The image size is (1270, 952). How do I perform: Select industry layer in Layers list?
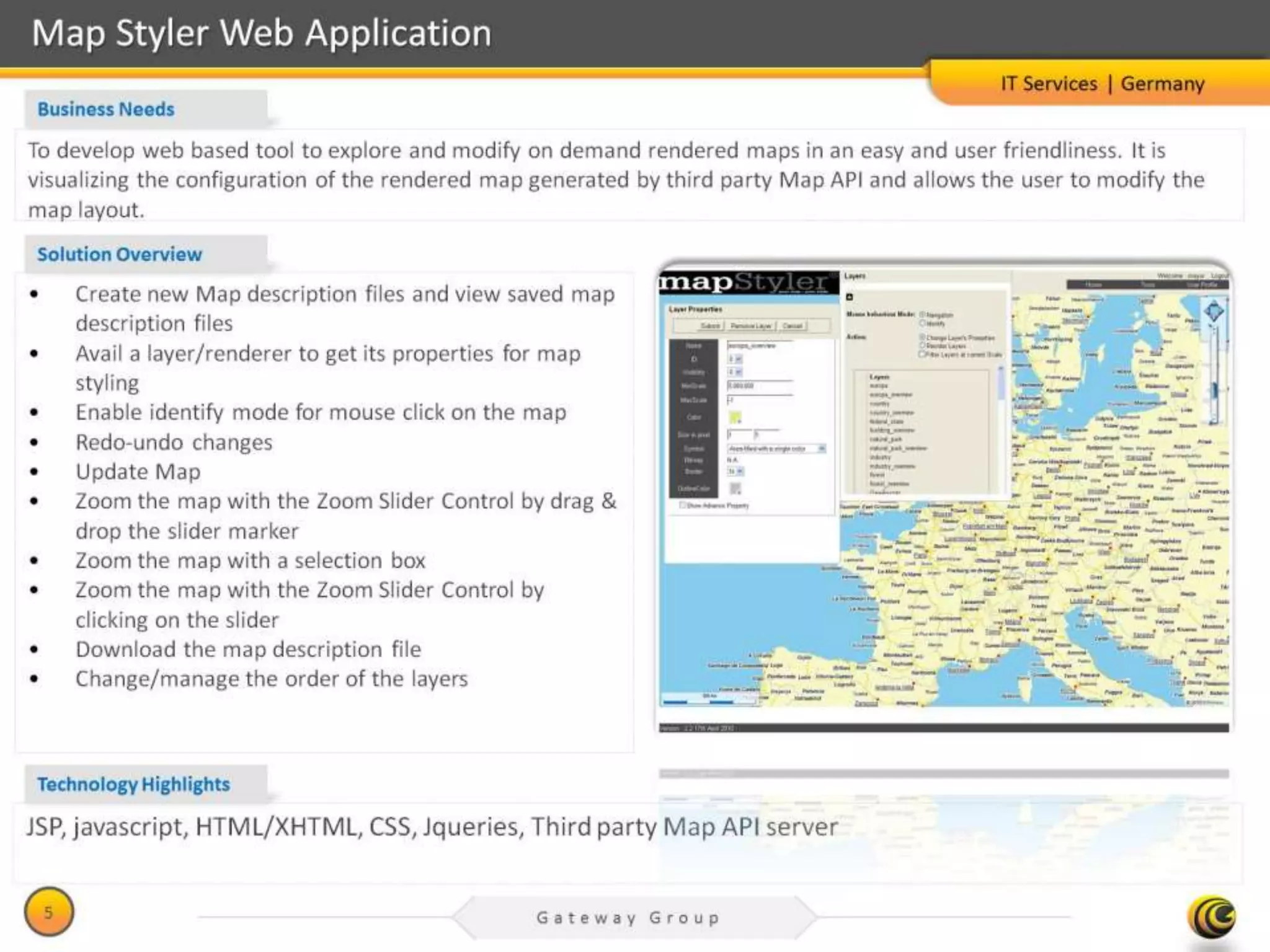tap(880, 457)
